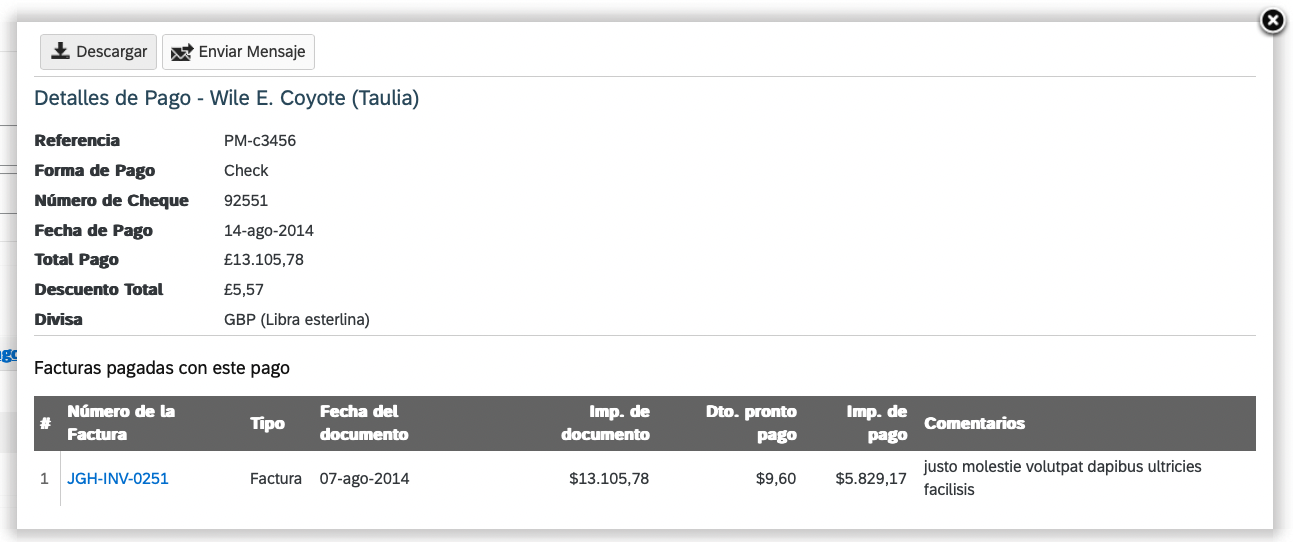1293x542 pixels.
Task: Click the Detalles de Pago heading
Action: pos(226,98)
